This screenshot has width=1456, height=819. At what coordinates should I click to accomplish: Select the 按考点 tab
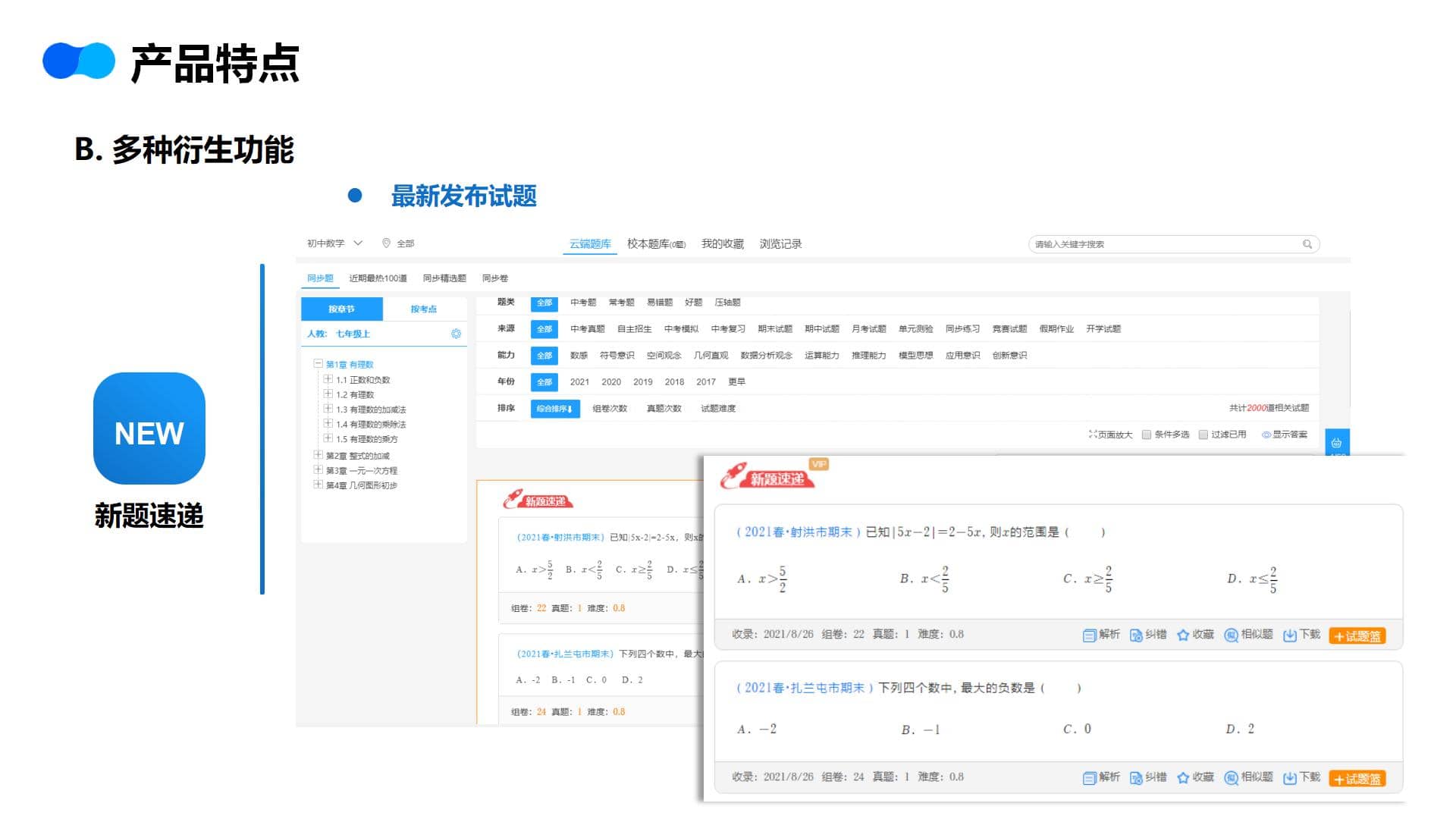(423, 309)
